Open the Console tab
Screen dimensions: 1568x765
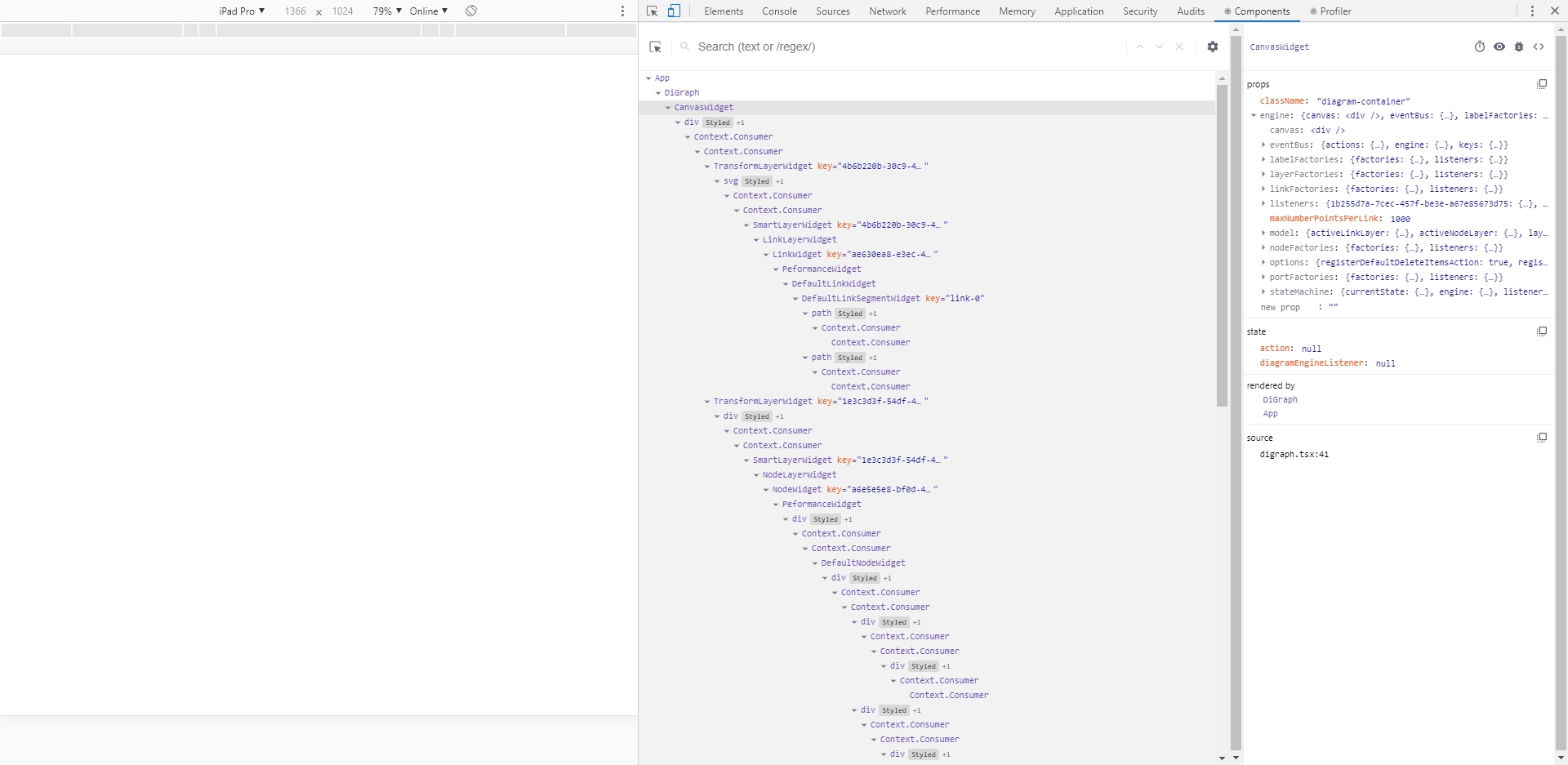(x=780, y=11)
